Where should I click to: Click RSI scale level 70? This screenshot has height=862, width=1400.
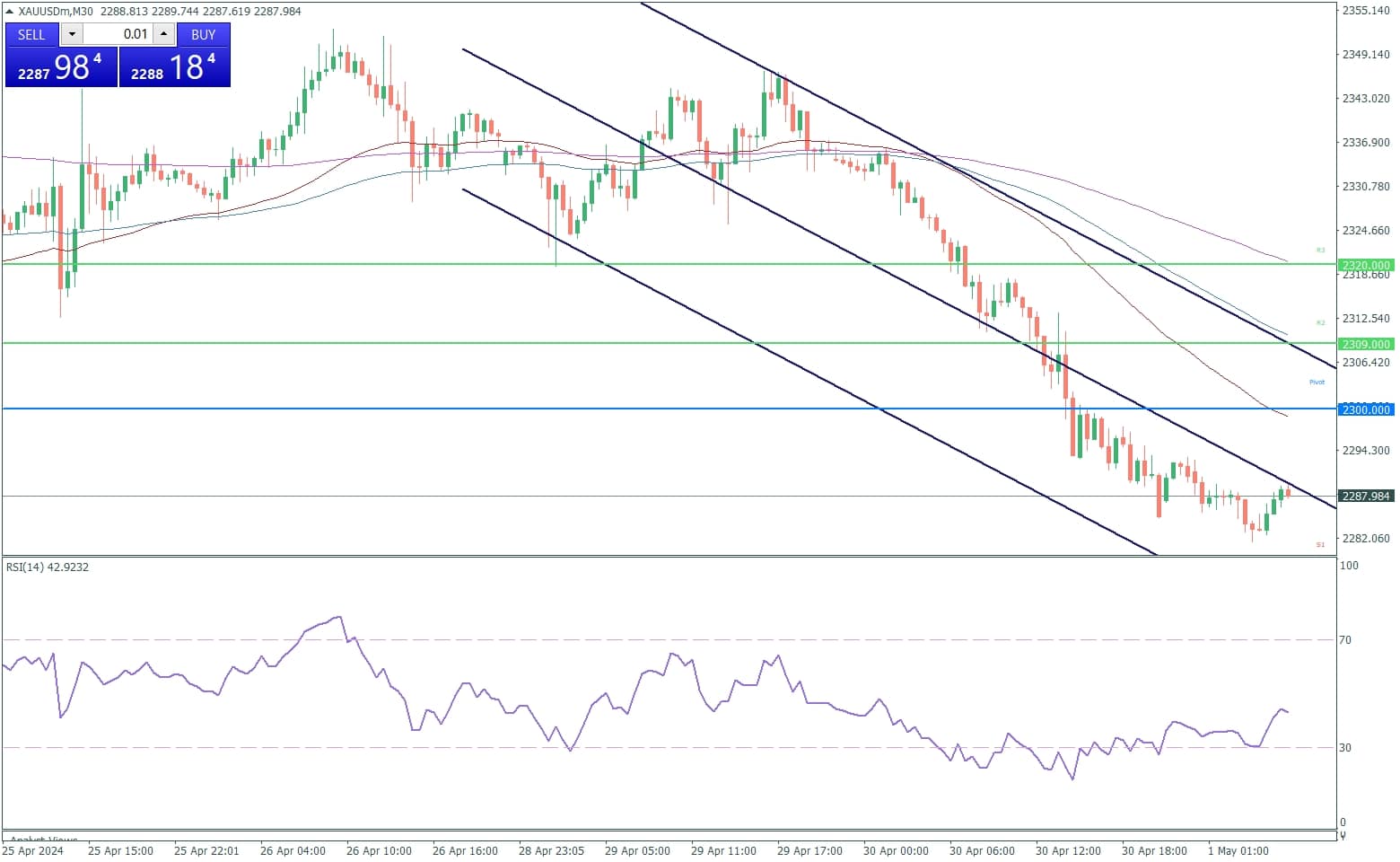[1345, 639]
